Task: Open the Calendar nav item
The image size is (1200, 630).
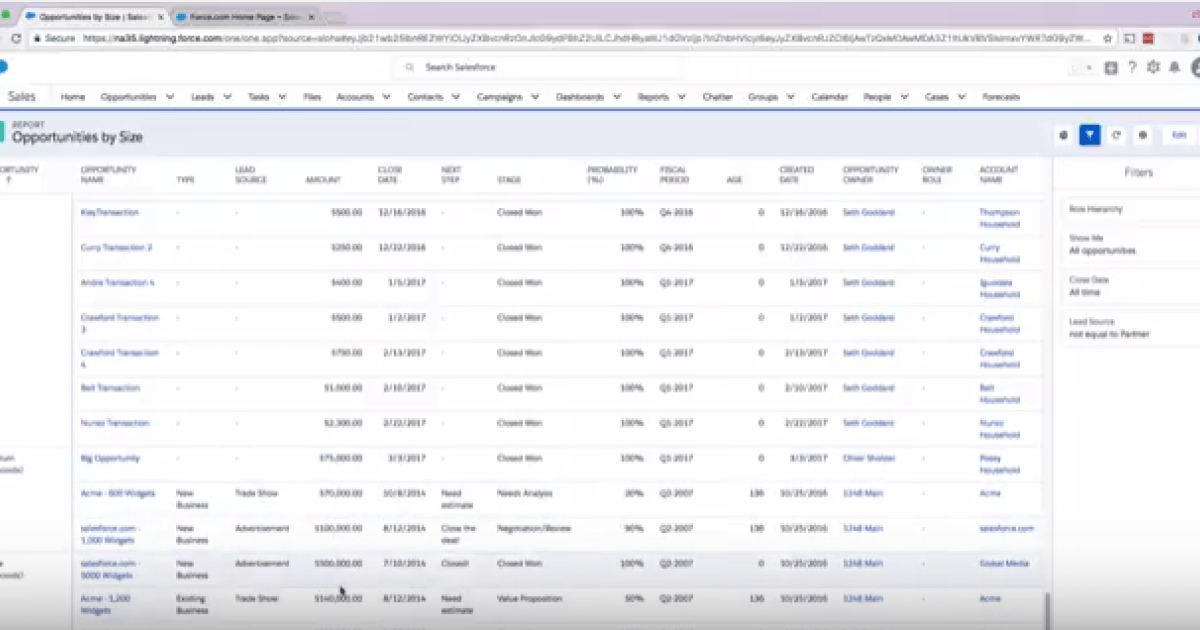Action: (x=830, y=97)
